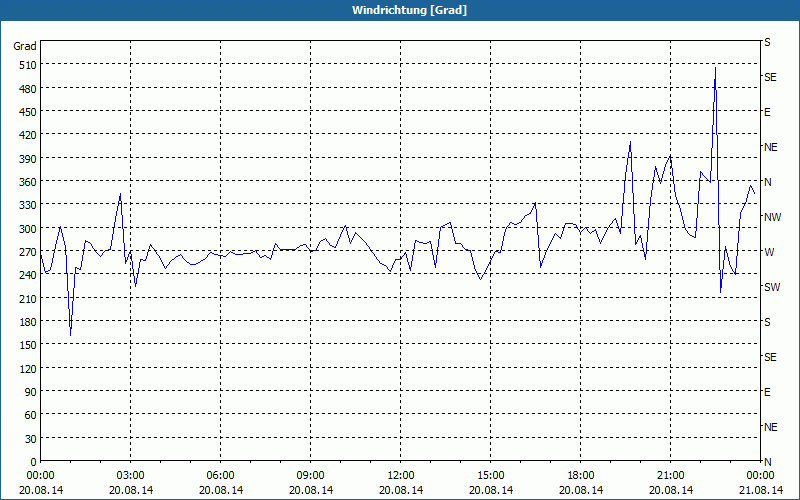
Task: Click the "21.08.14" date label
Action: 761,490
